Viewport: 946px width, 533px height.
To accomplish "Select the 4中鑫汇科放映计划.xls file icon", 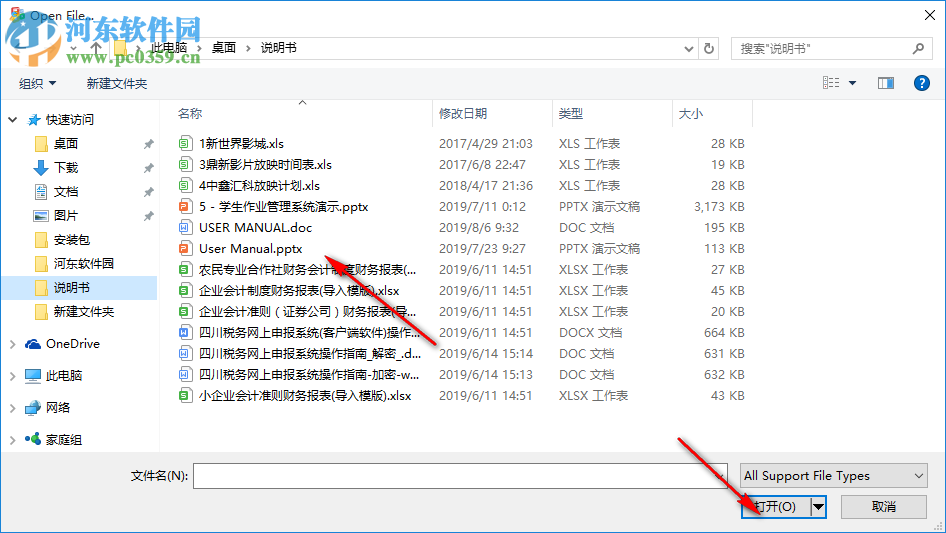I will [x=185, y=186].
